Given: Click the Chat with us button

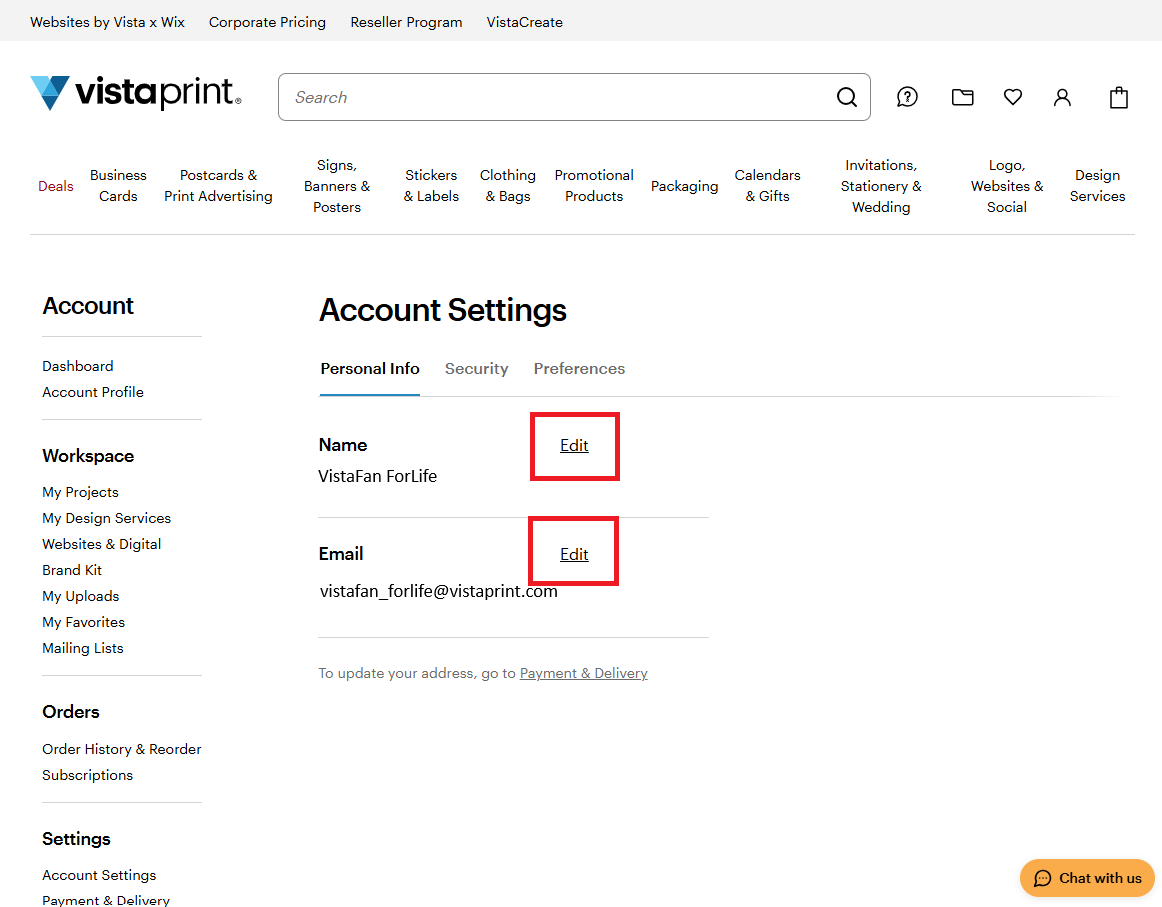Looking at the screenshot, I should (x=1087, y=878).
